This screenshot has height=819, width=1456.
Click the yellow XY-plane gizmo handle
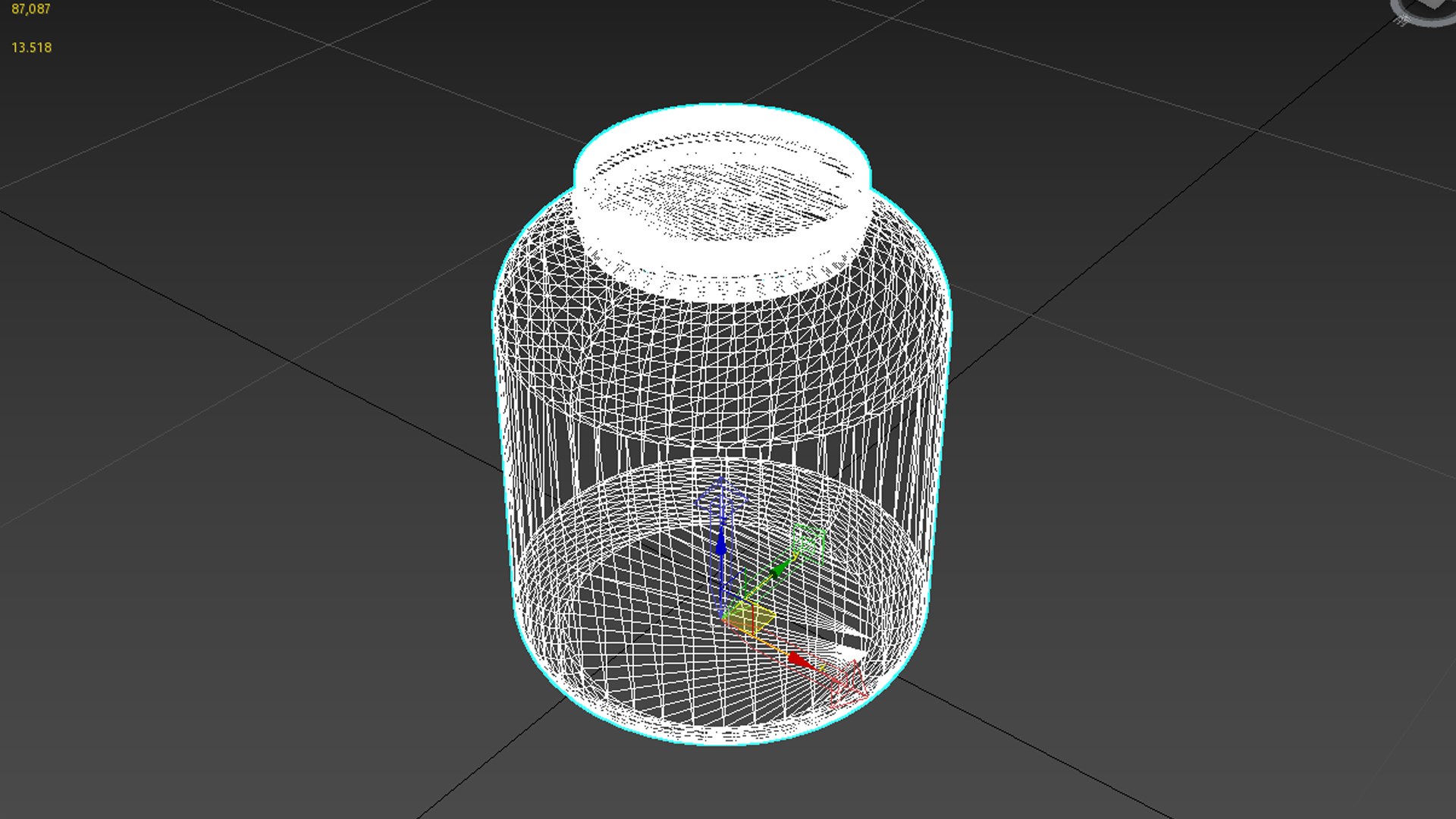point(749,617)
